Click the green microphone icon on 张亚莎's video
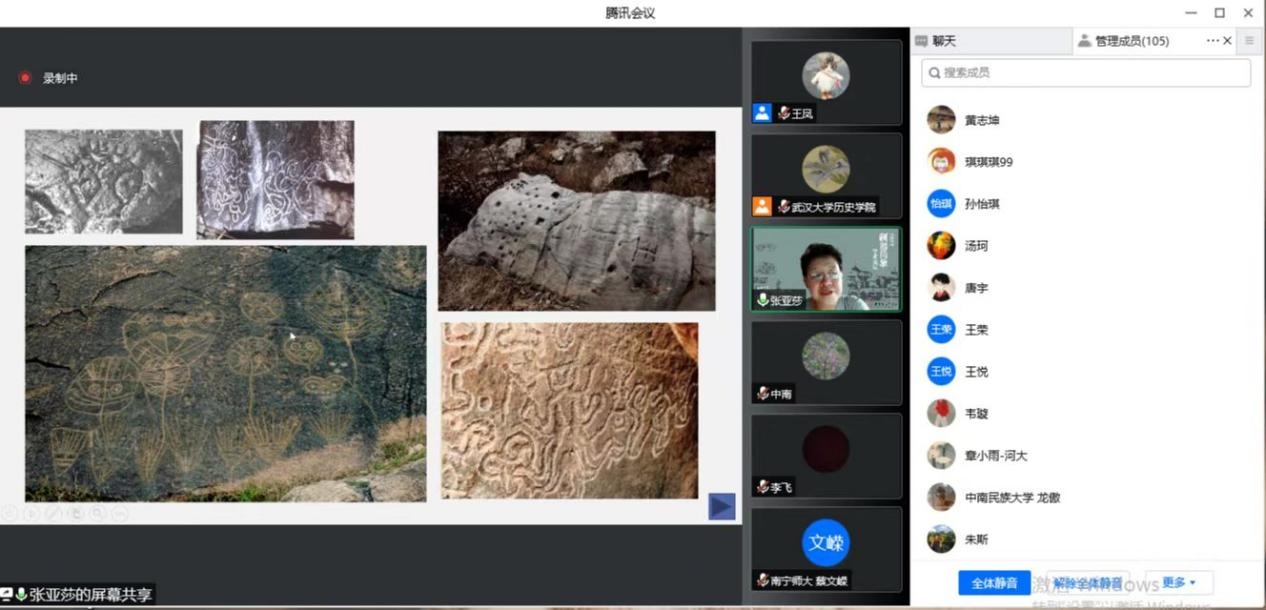The image size is (1266, 610). 762,300
